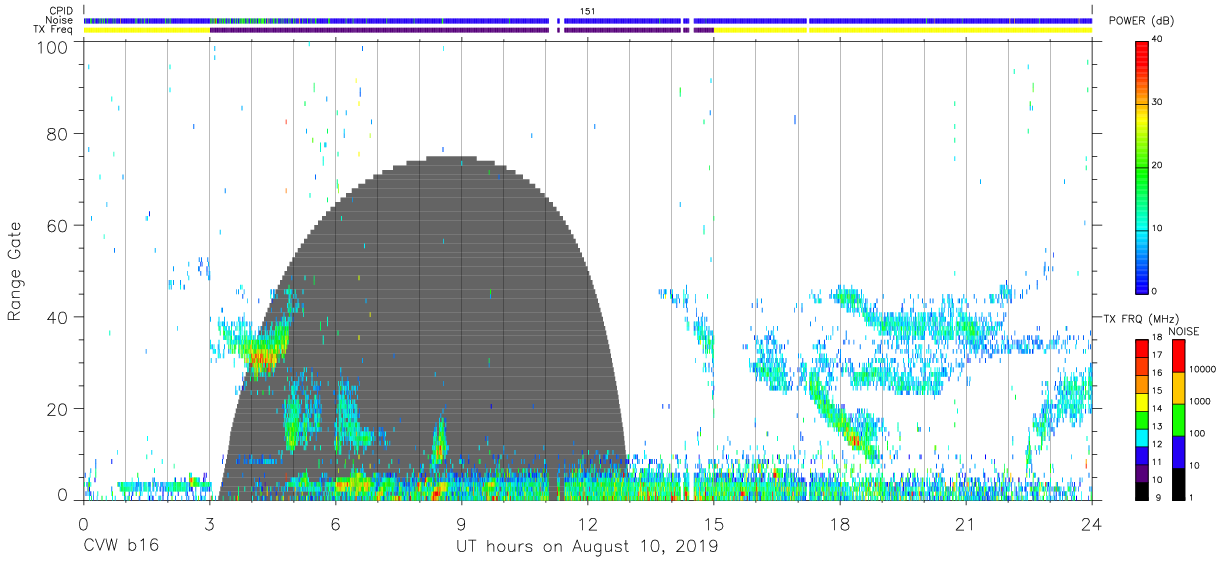1228x567 pixels.
Task: Select the CPID row label
Action: point(63,11)
